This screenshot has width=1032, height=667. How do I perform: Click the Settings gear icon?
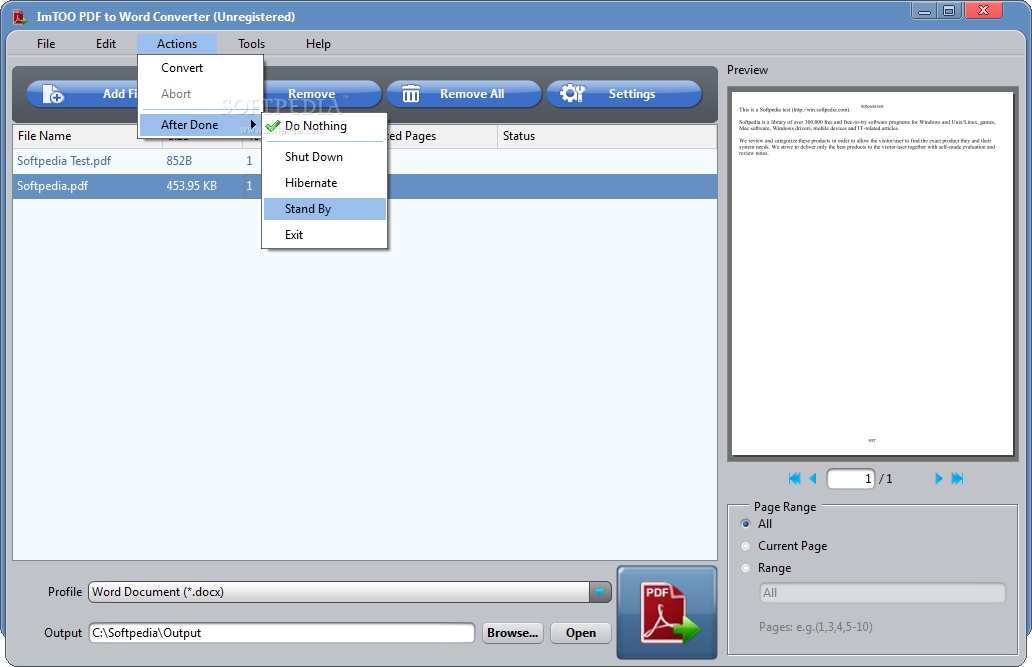tap(572, 93)
